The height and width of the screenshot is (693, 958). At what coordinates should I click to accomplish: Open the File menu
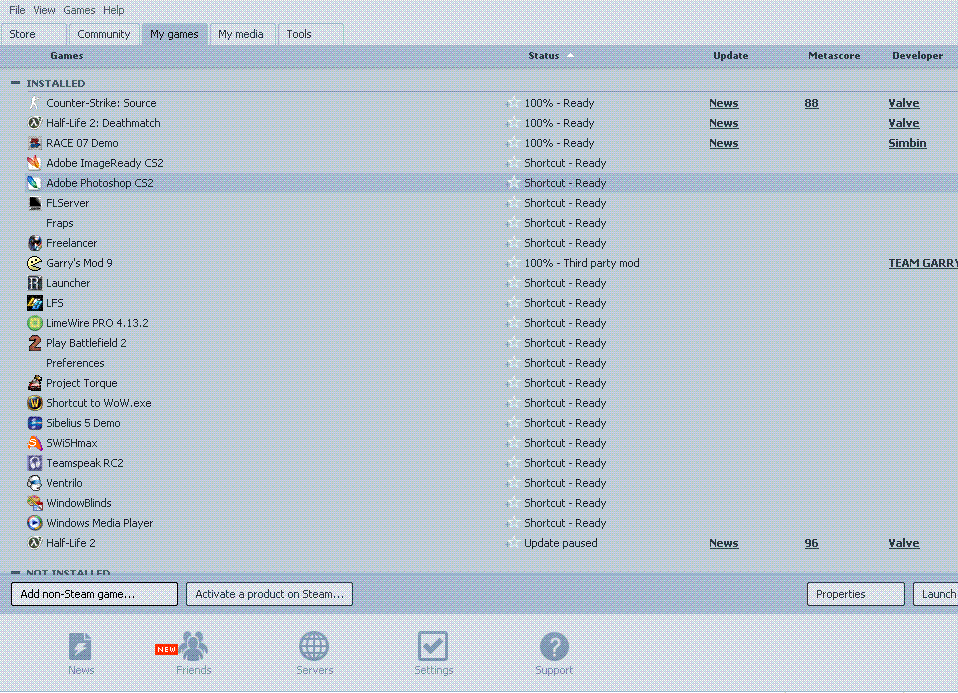[16, 10]
